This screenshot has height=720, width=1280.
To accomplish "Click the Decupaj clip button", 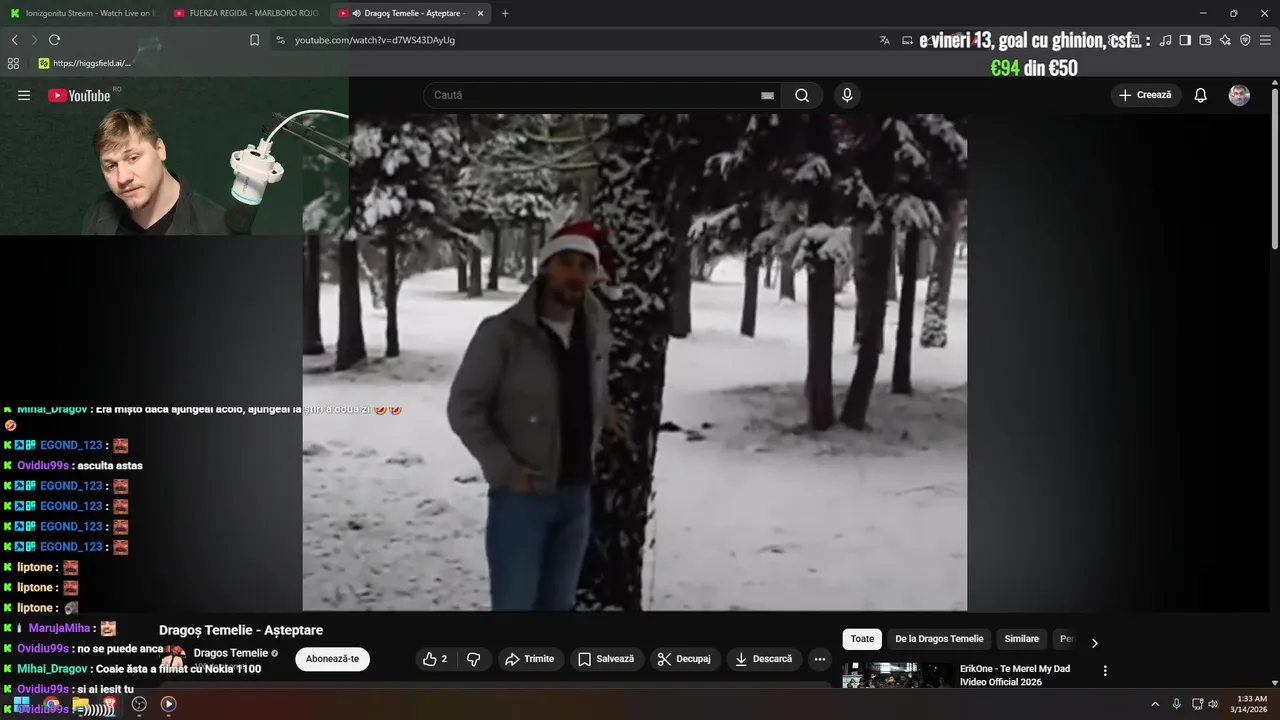I will [684, 659].
